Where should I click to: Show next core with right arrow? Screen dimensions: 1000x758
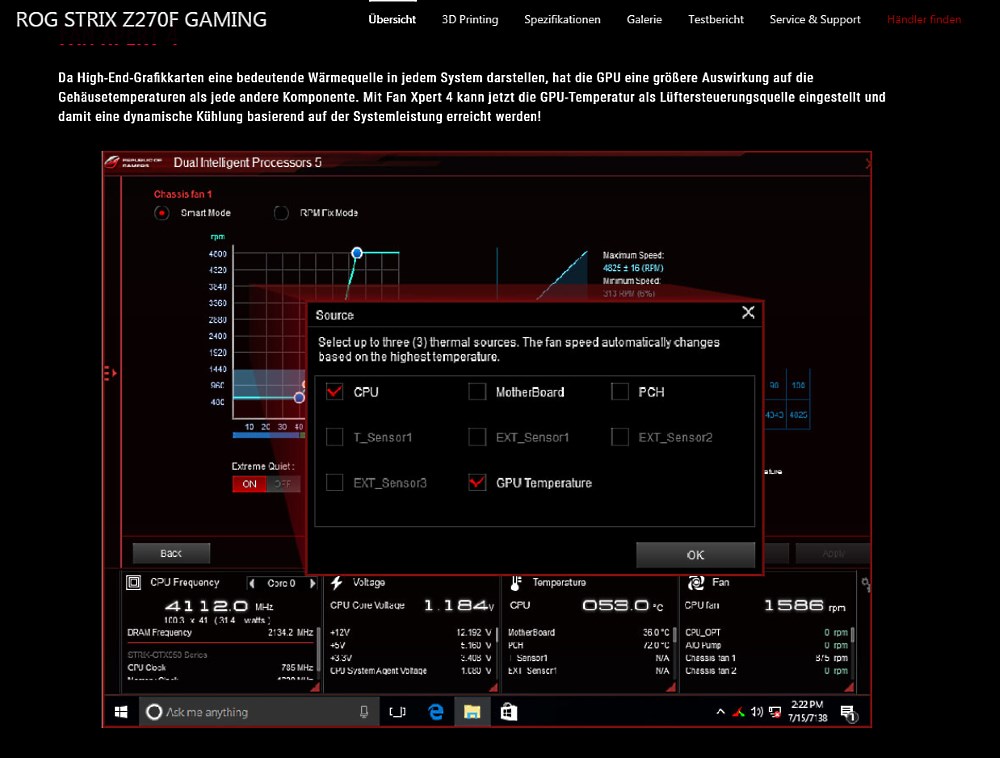(312, 583)
